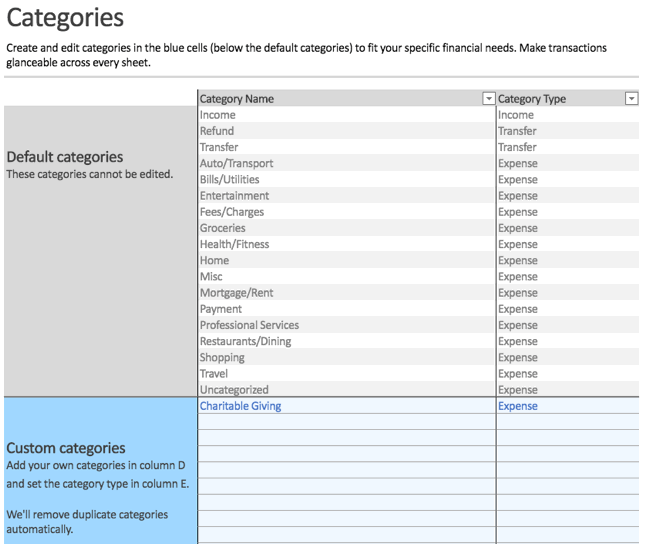Click the Groceries category cell

pyautogui.click(x=222, y=228)
